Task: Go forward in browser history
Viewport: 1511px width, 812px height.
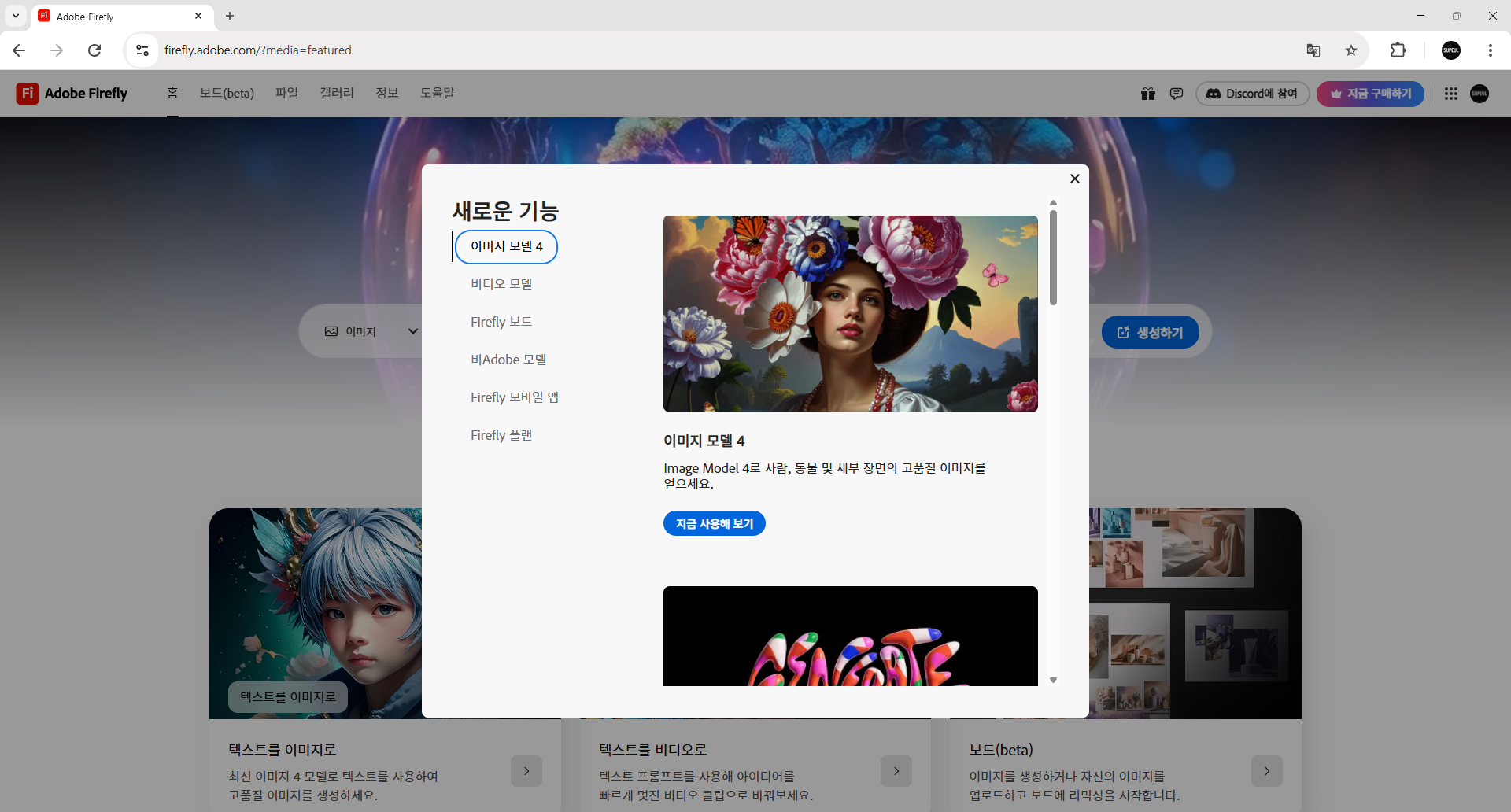Action: tap(57, 50)
